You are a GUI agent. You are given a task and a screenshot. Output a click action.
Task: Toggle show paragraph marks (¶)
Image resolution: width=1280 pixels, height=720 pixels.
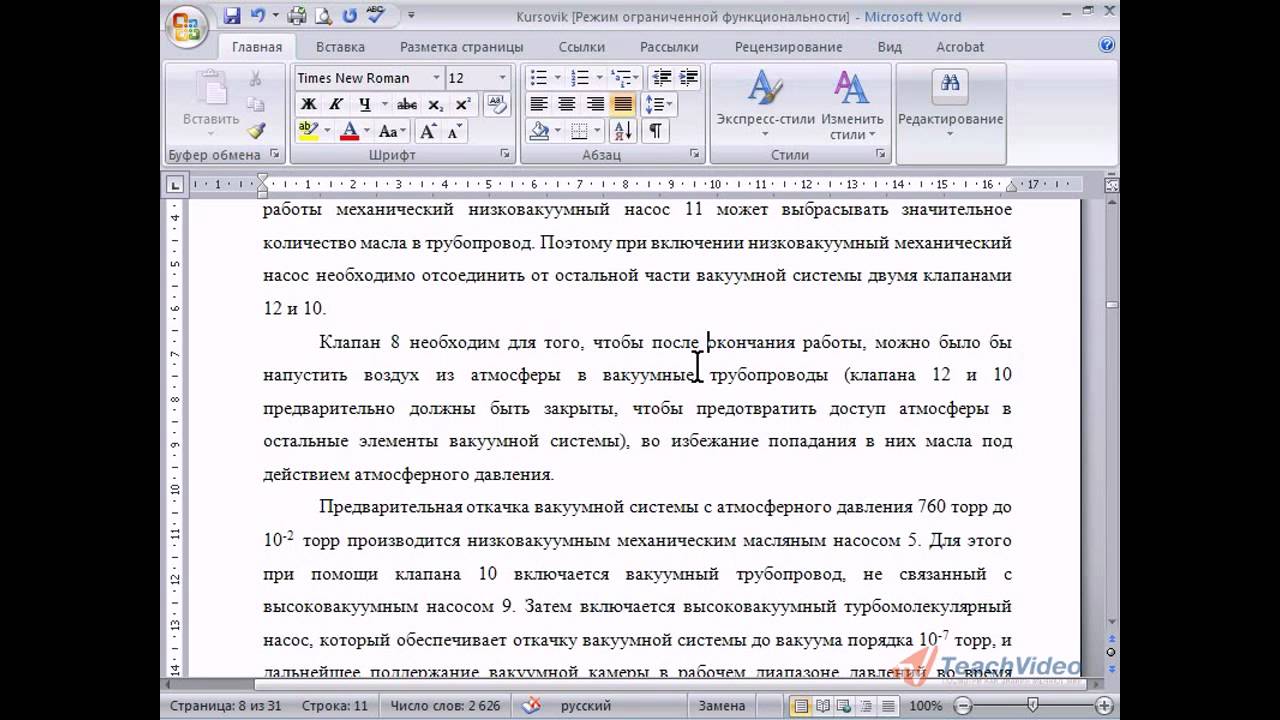pyautogui.click(x=655, y=131)
